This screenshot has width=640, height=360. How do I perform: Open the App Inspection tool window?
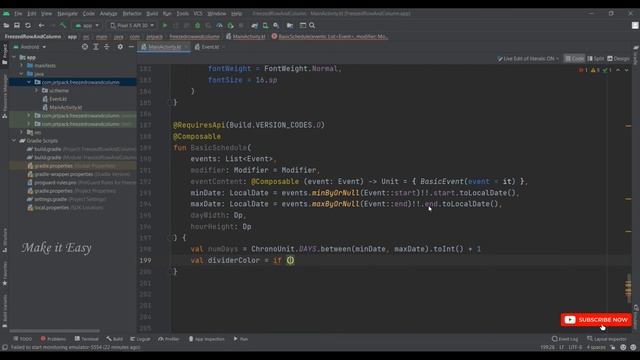tap(206, 339)
